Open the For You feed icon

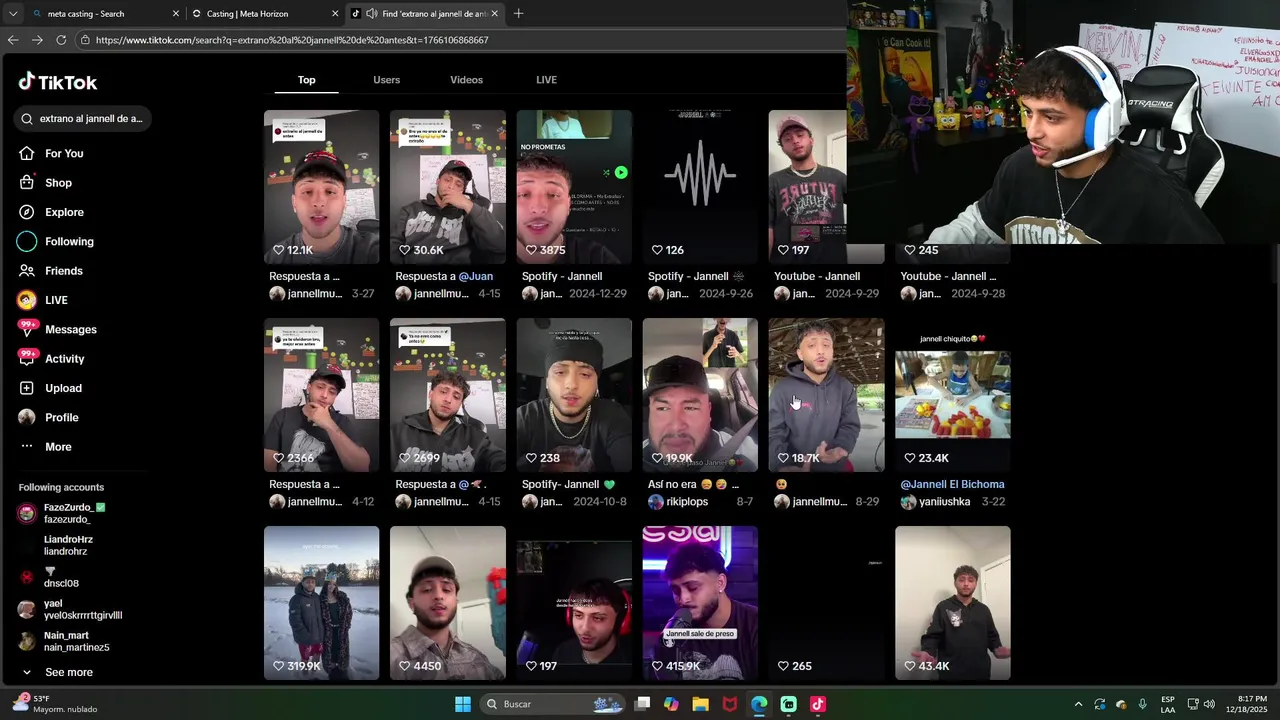[x=27, y=153]
